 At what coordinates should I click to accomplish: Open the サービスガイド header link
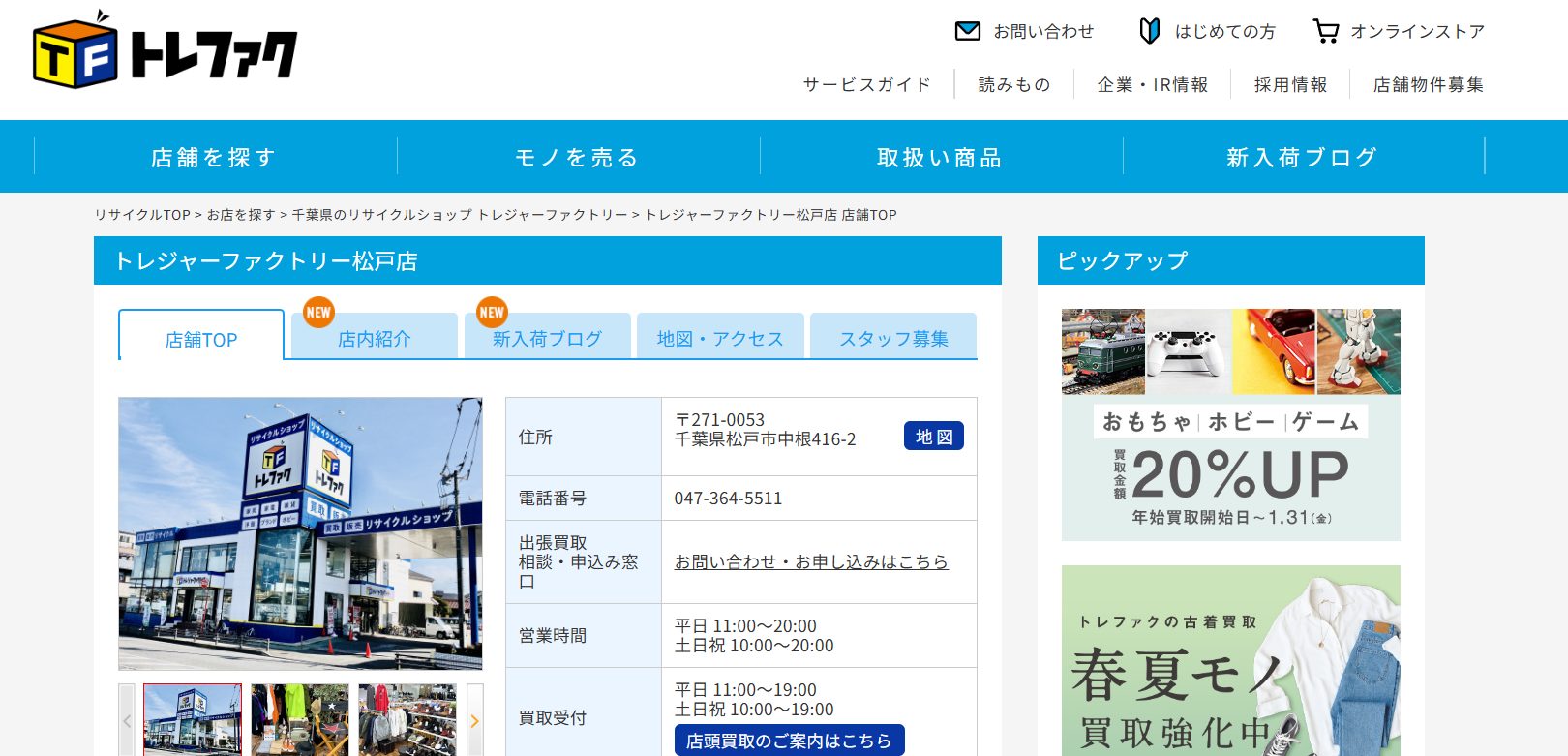(867, 85)
